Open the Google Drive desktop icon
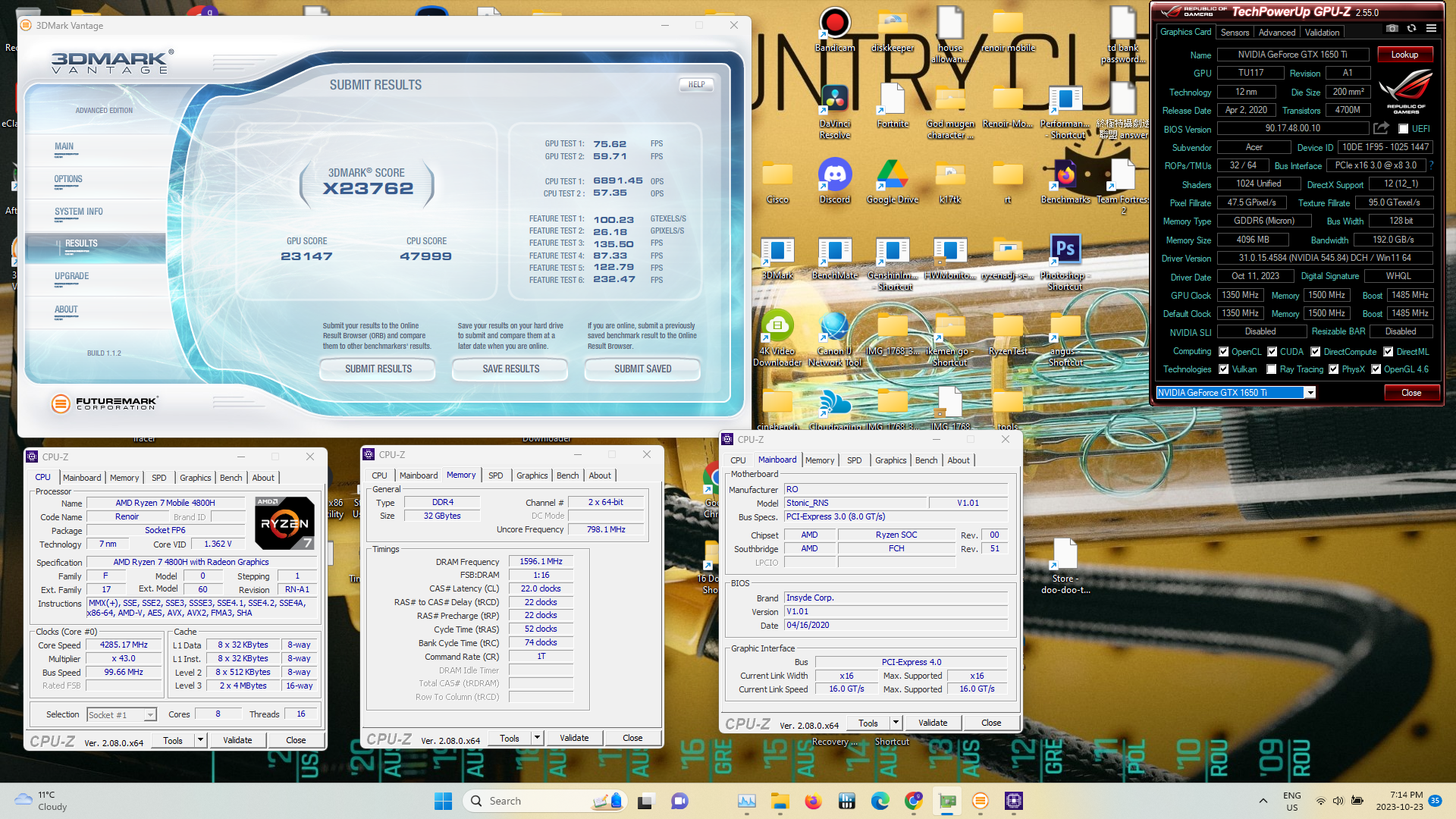Viewport: 1456px width, 819px height. pyautogui.click(x=893, y=182)
